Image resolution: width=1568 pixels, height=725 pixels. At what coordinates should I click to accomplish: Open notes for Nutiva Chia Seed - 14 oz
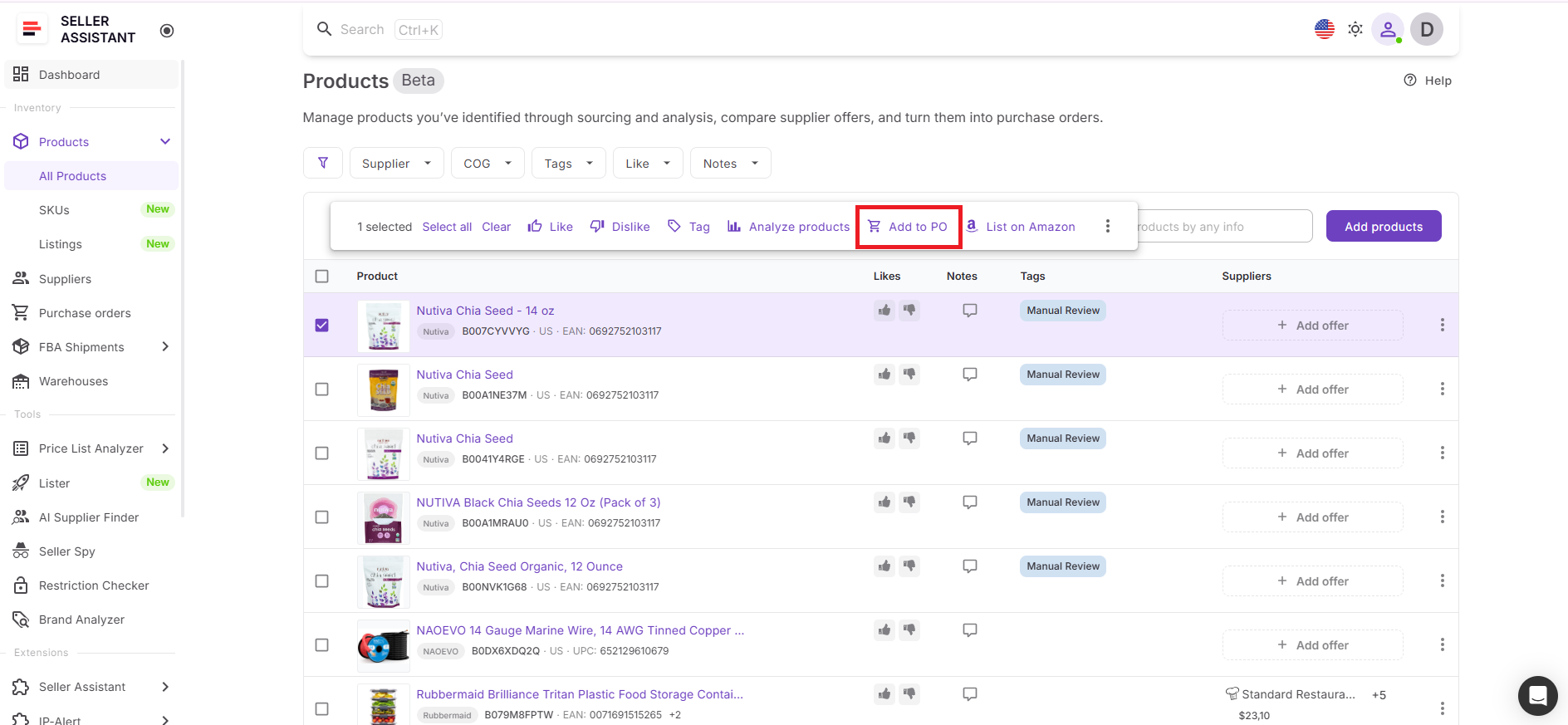tap(969, 311)
